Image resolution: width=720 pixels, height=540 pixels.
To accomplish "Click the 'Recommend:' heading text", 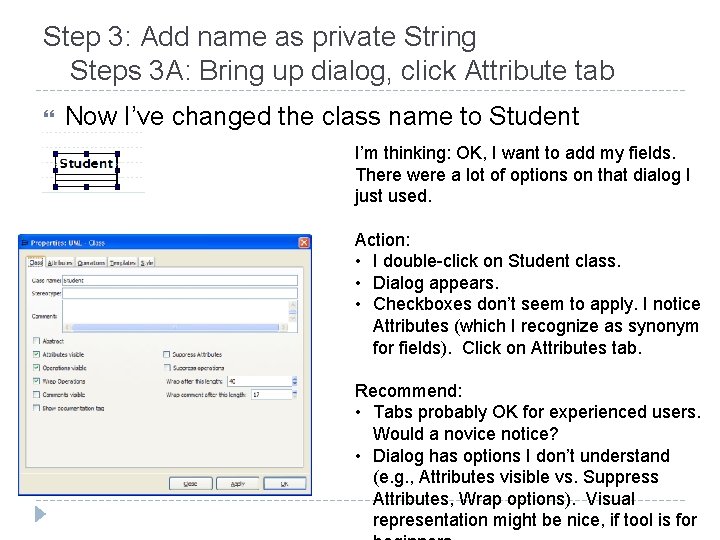I will tap(408, 391).
